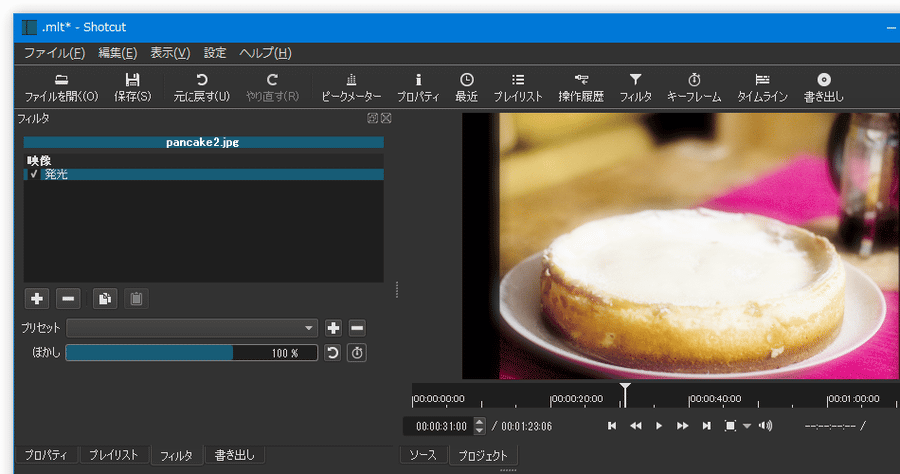Viewport: 900px width, 474px height.
Task: Paste filters clipboard icon button
Action: click(136, 298)
